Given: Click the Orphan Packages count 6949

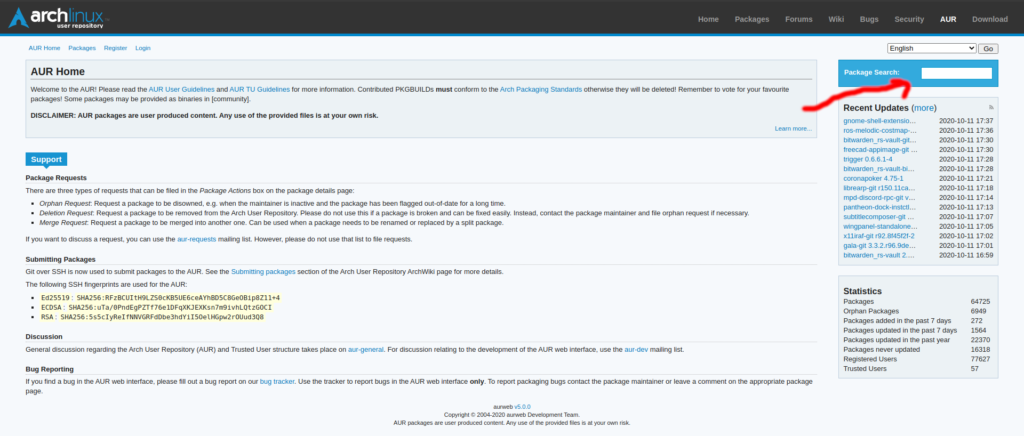Looking at the screenshot, I should 980,311.
